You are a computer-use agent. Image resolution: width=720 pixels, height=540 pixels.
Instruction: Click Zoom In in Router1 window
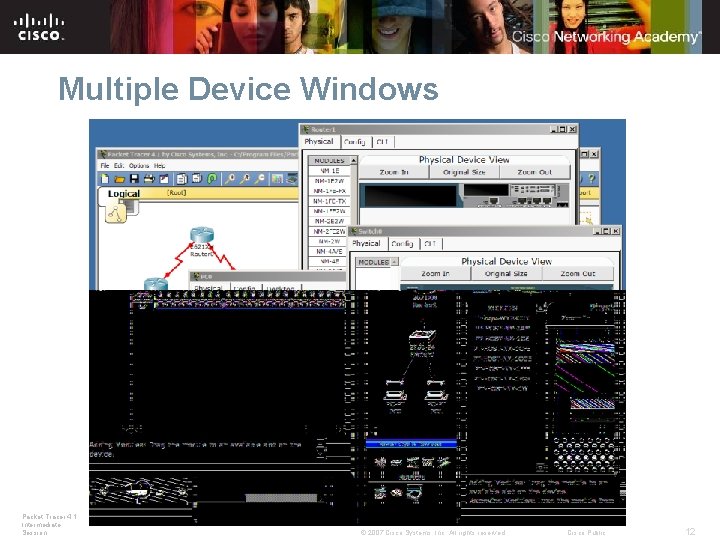[x=394, y=172]
